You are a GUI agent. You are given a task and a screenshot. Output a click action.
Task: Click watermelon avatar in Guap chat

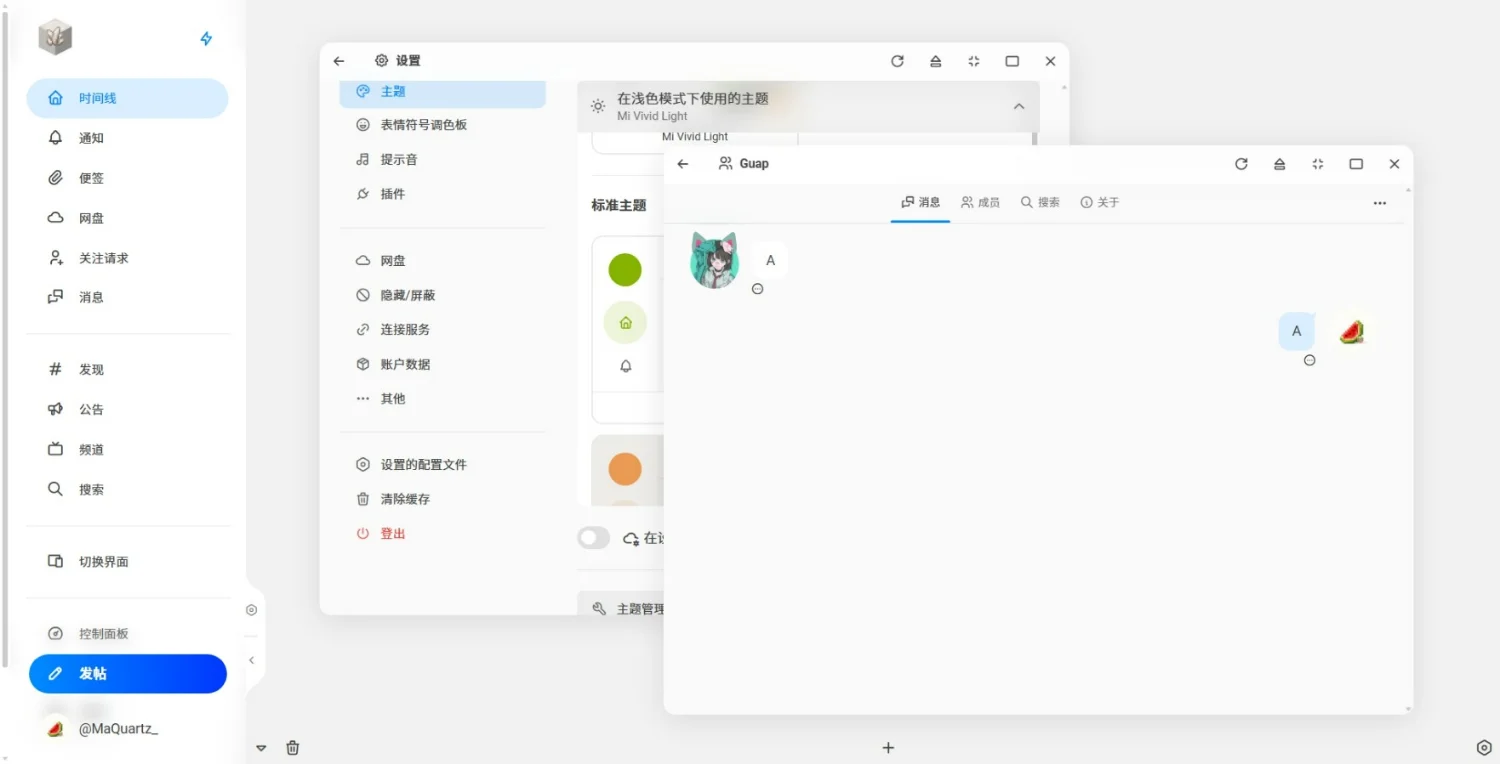[1352, 332]
